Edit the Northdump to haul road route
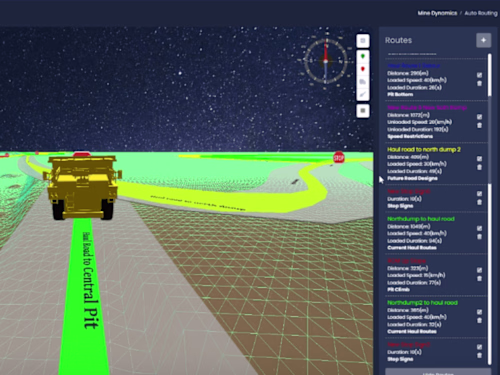Image resolution: width=500 pixels, height=375 pixels. tap(479, 228)
